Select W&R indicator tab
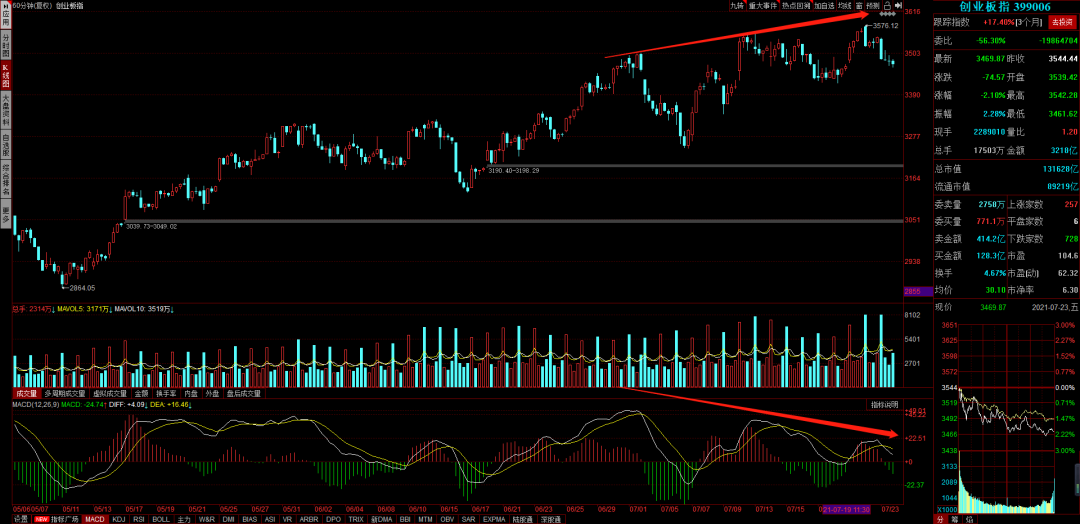This screenshot has height=524, width=1080. (x=207, y=519)
